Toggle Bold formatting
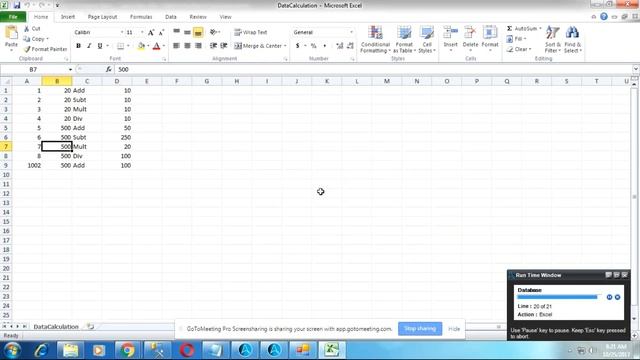This screenshot has width=640, height=360. pyautogui.click(x=78, y=46)
